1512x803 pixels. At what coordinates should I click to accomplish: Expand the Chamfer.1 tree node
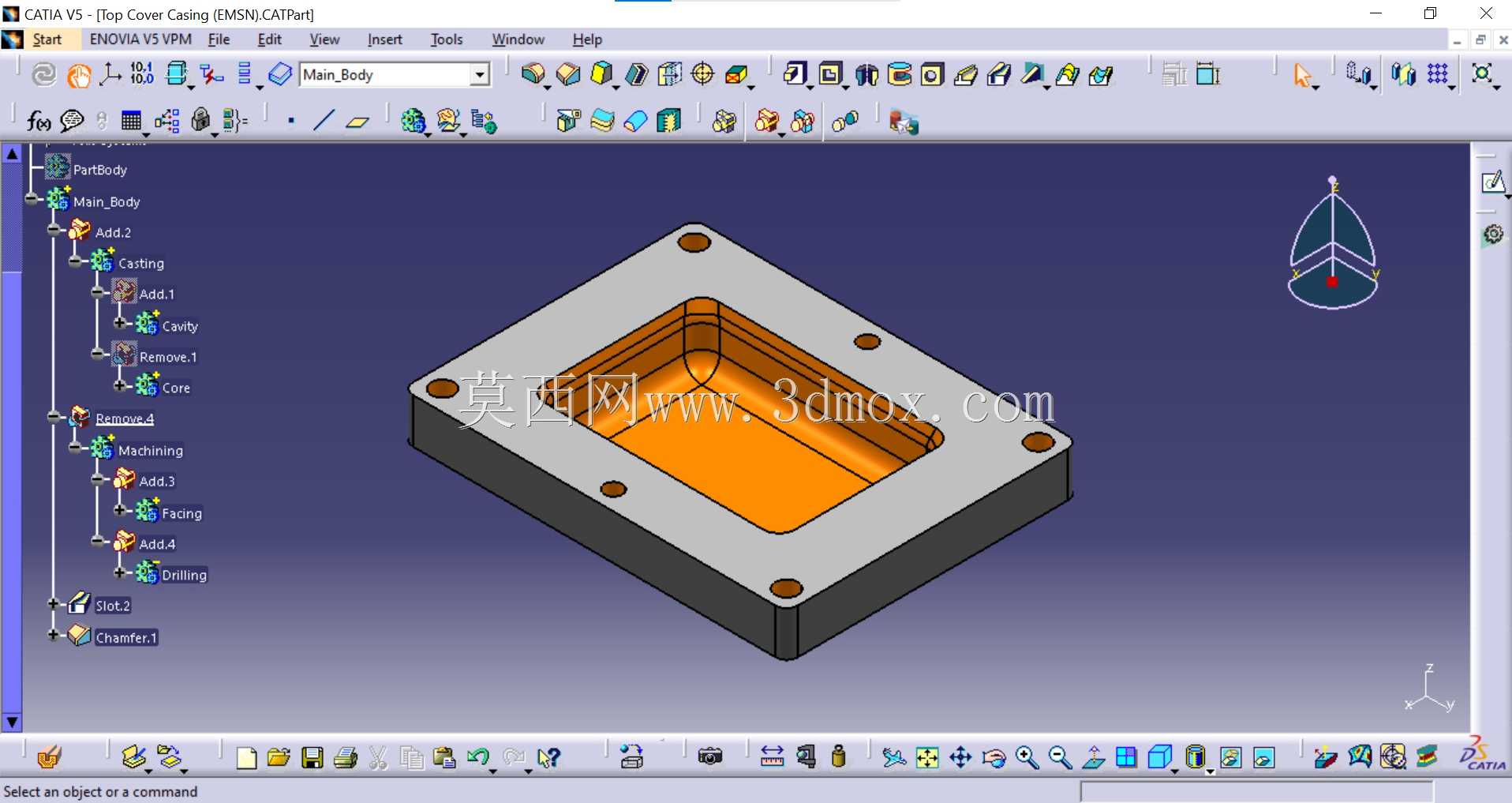click(54, 635)
